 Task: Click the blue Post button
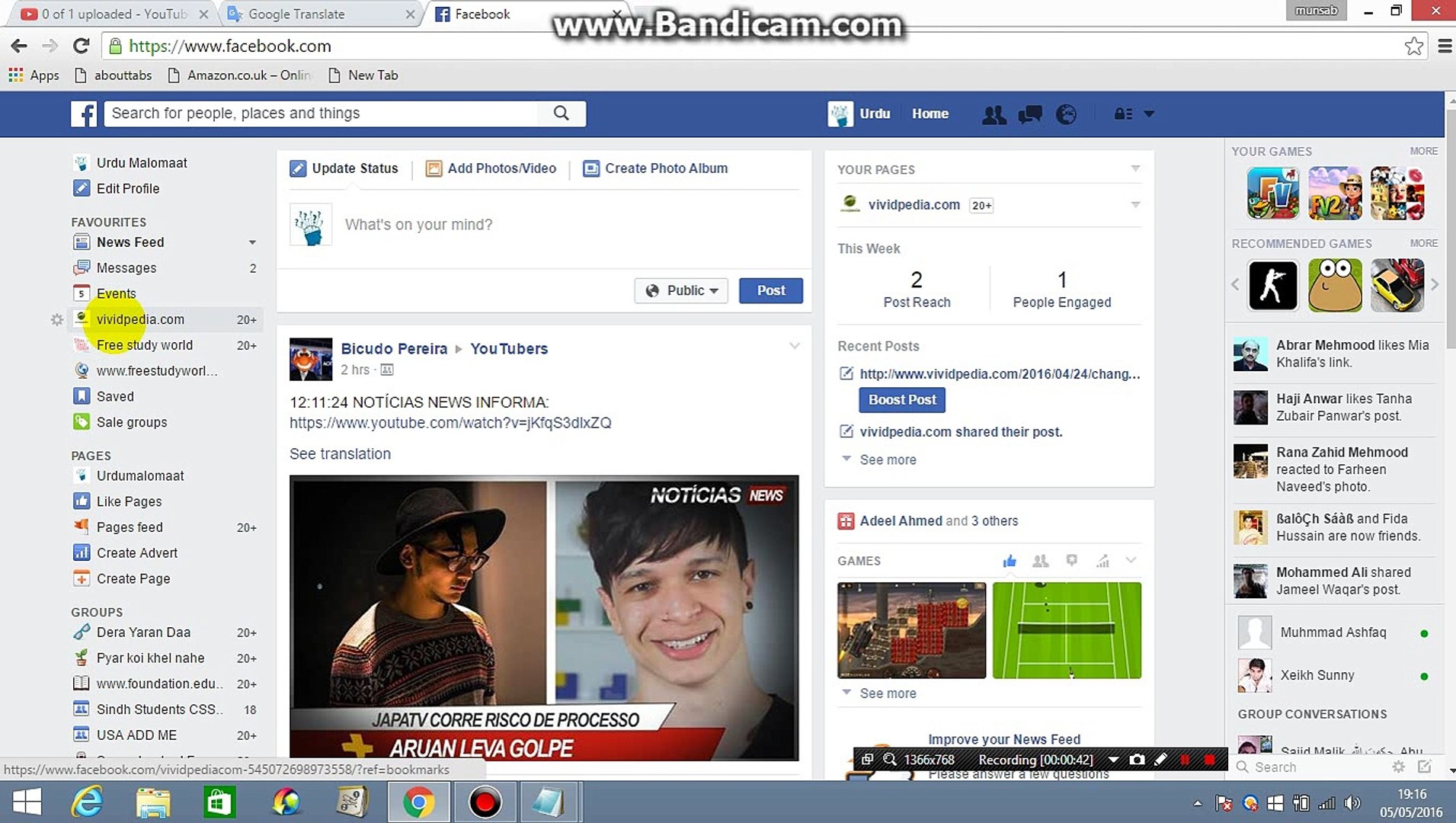pyautogui.click(x=771, y=290)
